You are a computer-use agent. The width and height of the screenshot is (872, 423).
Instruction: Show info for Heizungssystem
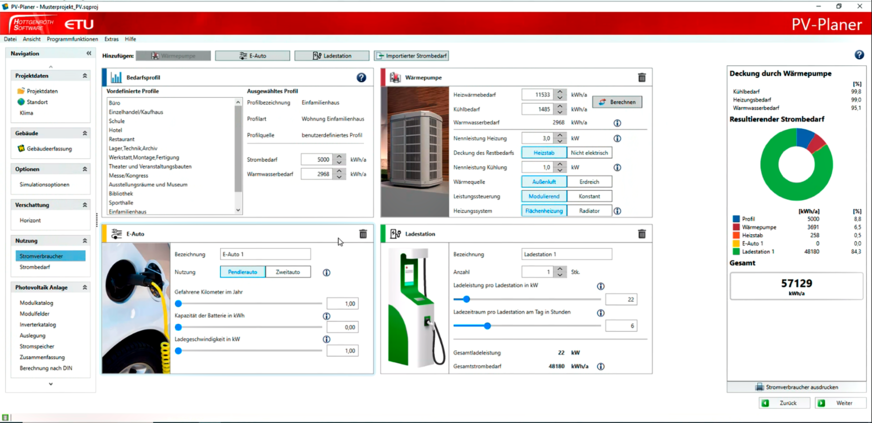click(617, 211)
